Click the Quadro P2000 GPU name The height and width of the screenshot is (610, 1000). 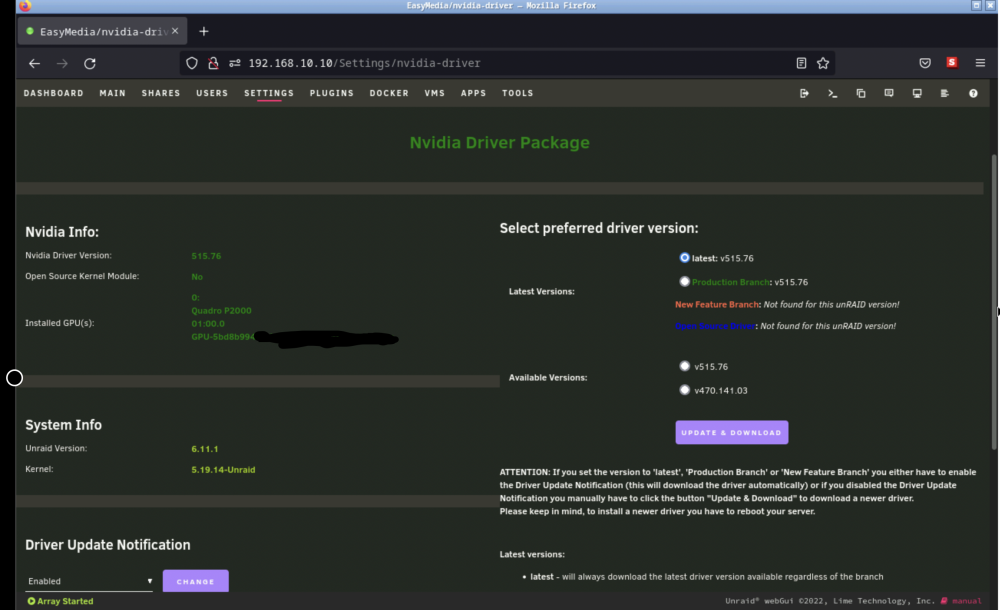click(221, 311)
